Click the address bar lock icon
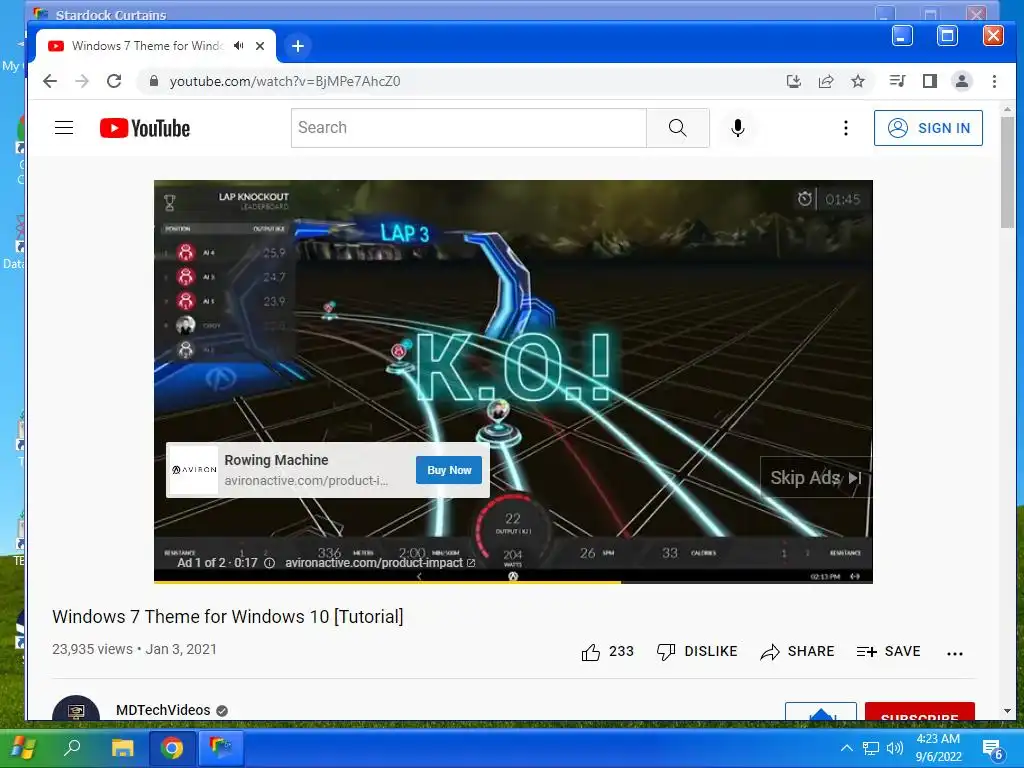The height and width of the screenshot is (768, 1024). [154, 81]
